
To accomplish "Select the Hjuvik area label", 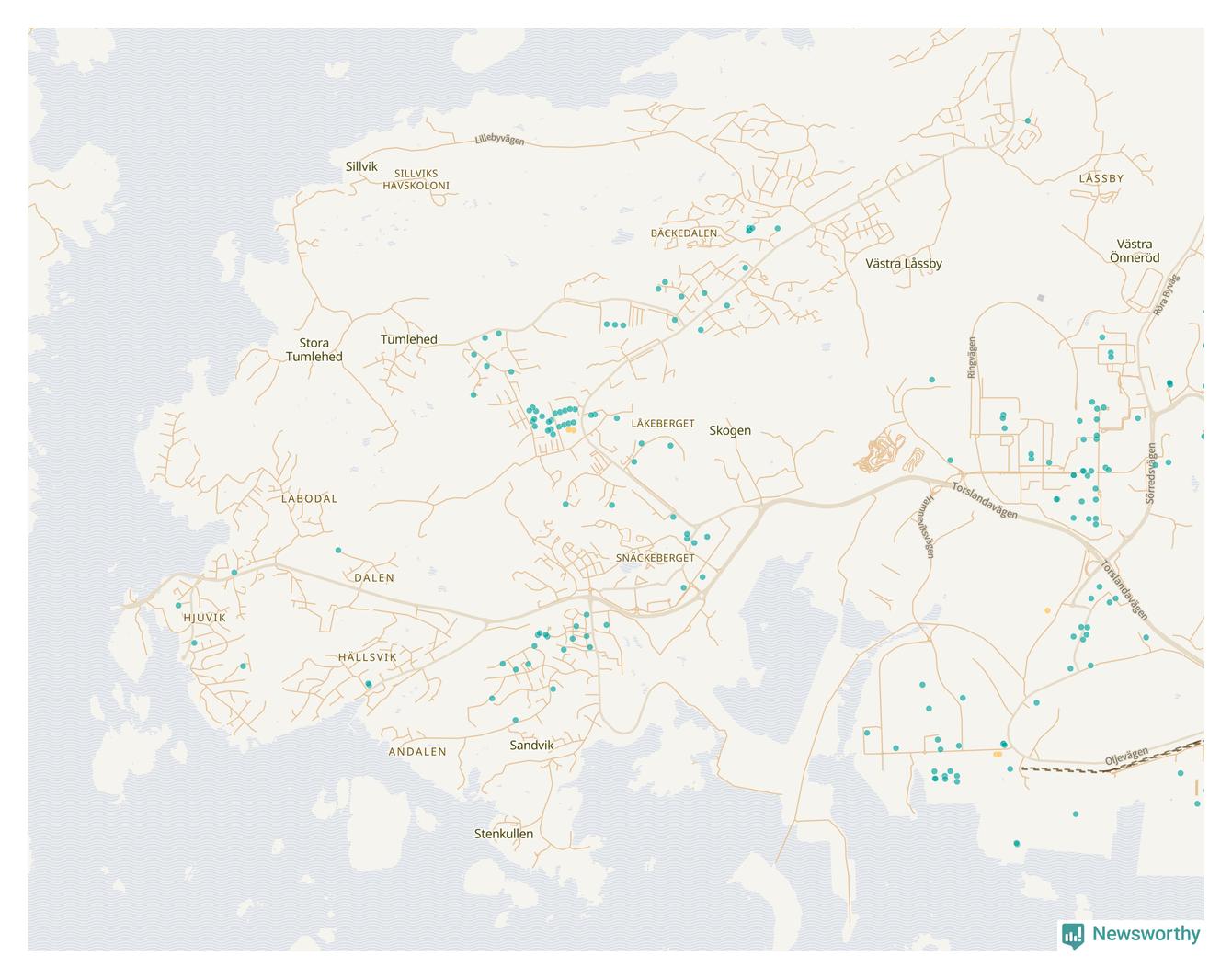I will pyautogui.click(x=204, y=618).
